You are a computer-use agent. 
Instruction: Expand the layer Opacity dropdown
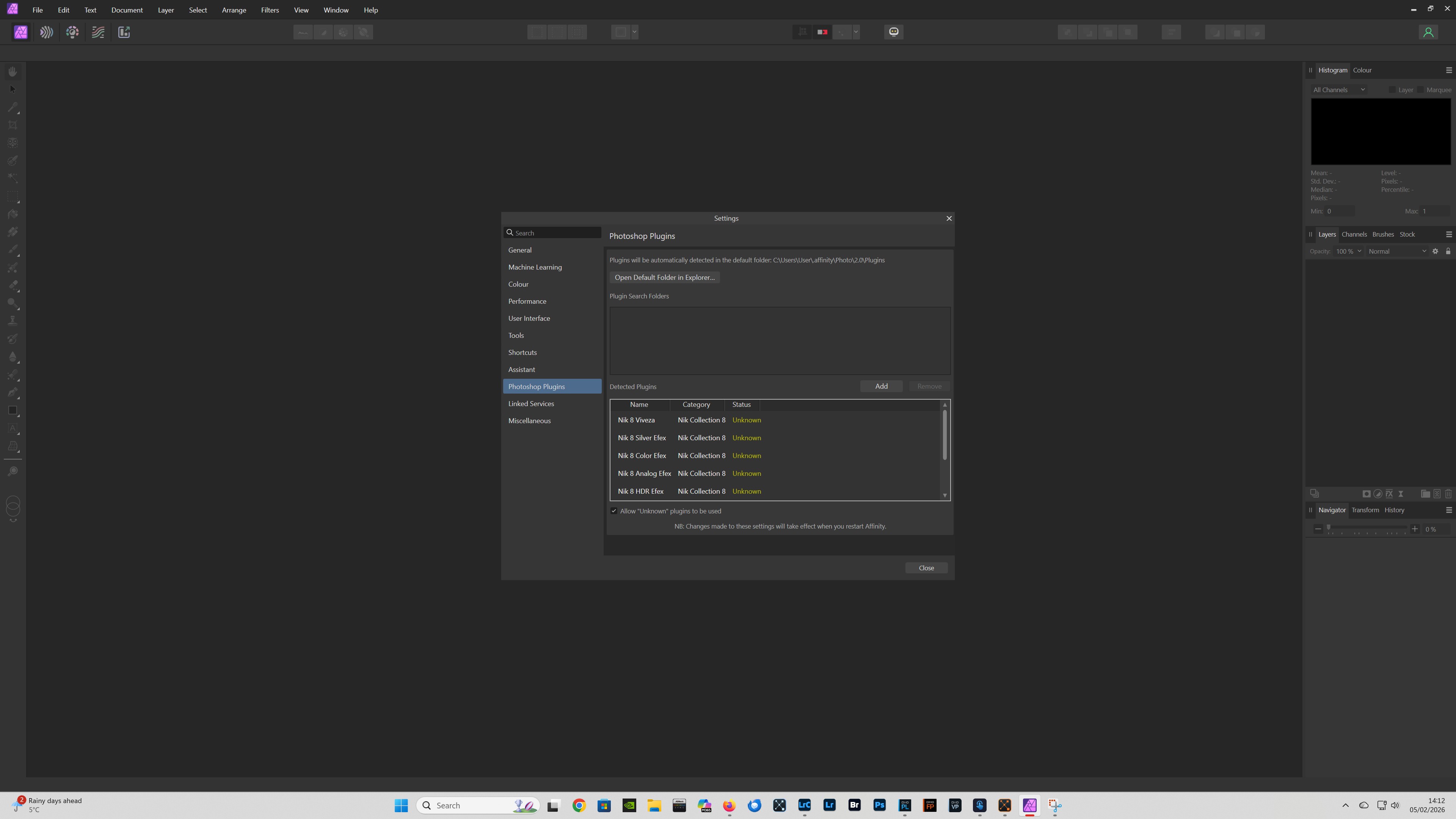[1359, 251]
